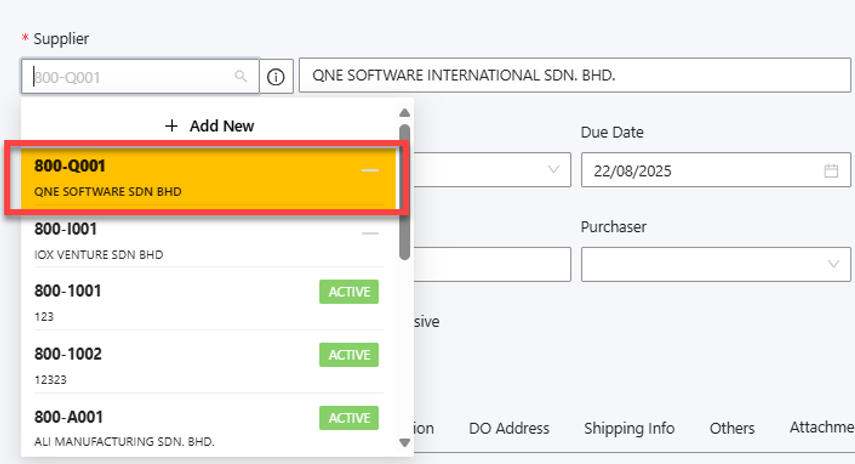Screen dimensions: 855x464
Task: Open the supplier info icon
Action: (276, 77)
